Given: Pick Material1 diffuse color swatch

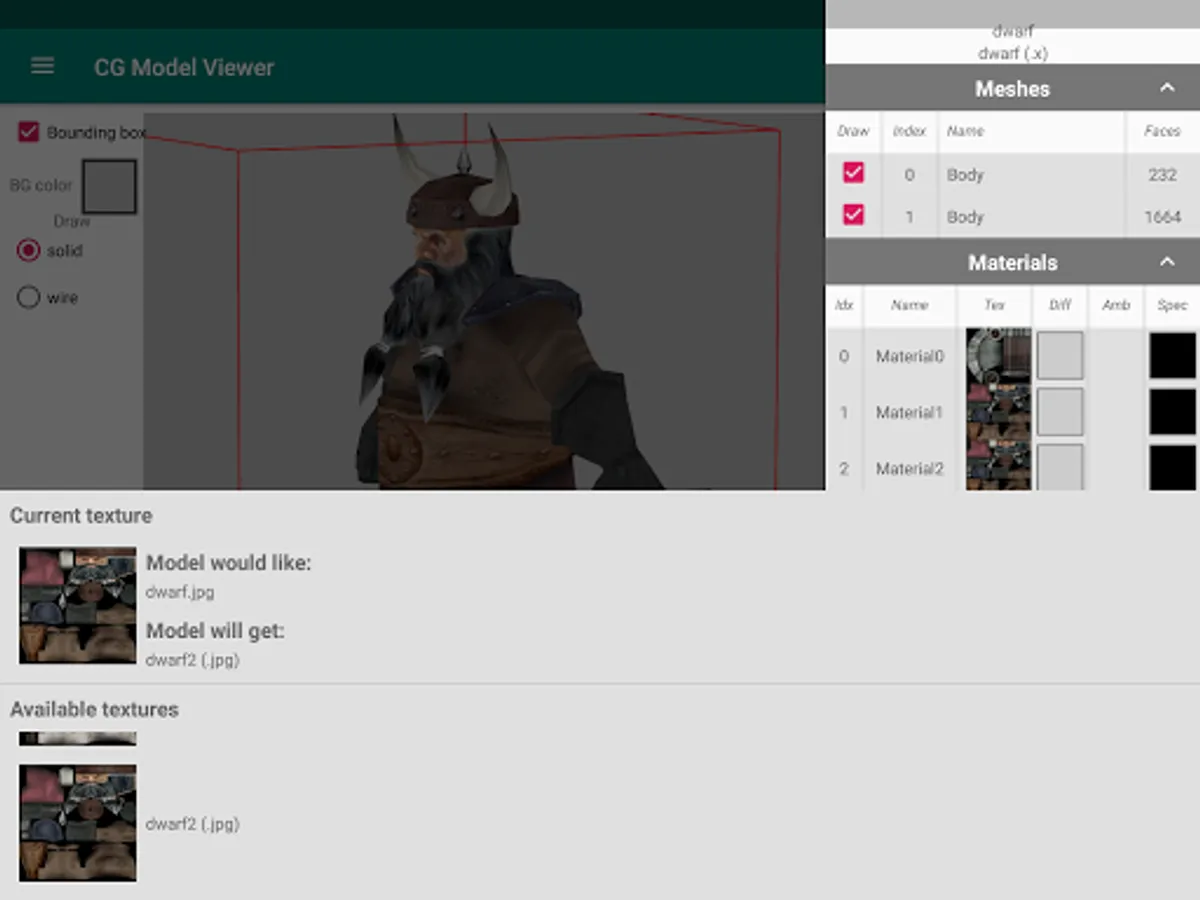Looking at the screenshot, I should 1060,412.
